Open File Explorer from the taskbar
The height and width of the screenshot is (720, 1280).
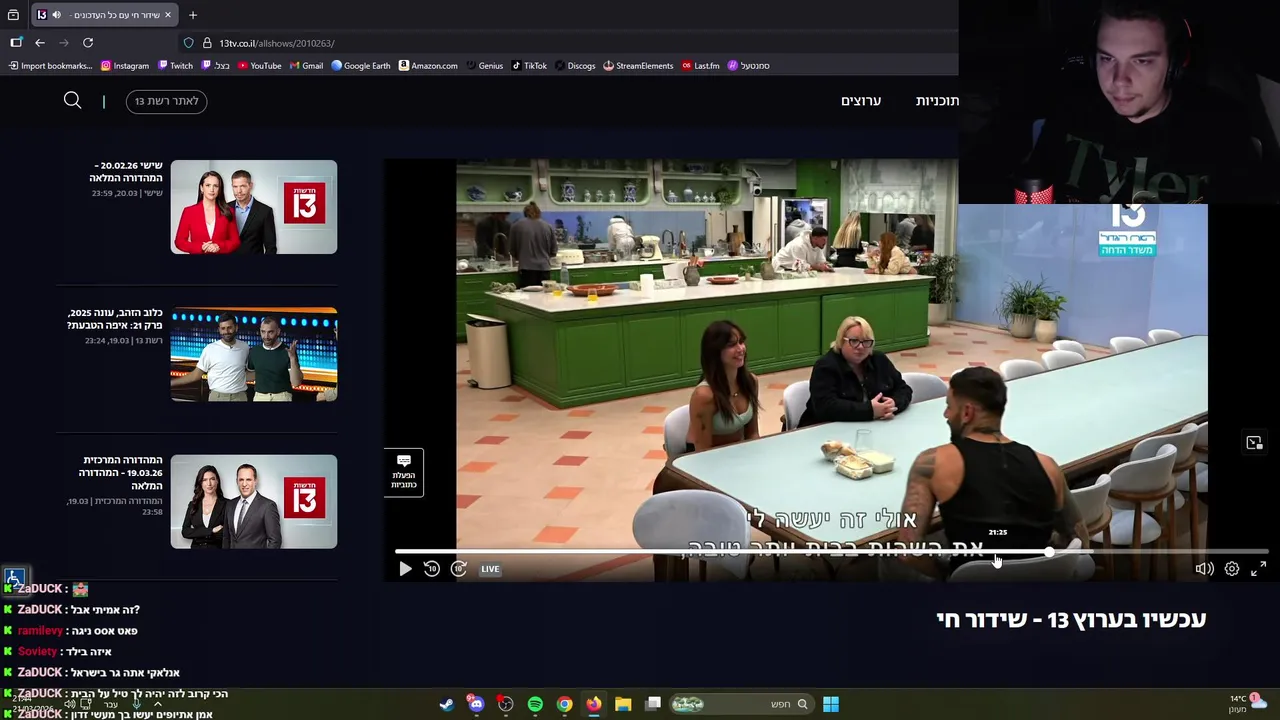click(x=623, y=704)
